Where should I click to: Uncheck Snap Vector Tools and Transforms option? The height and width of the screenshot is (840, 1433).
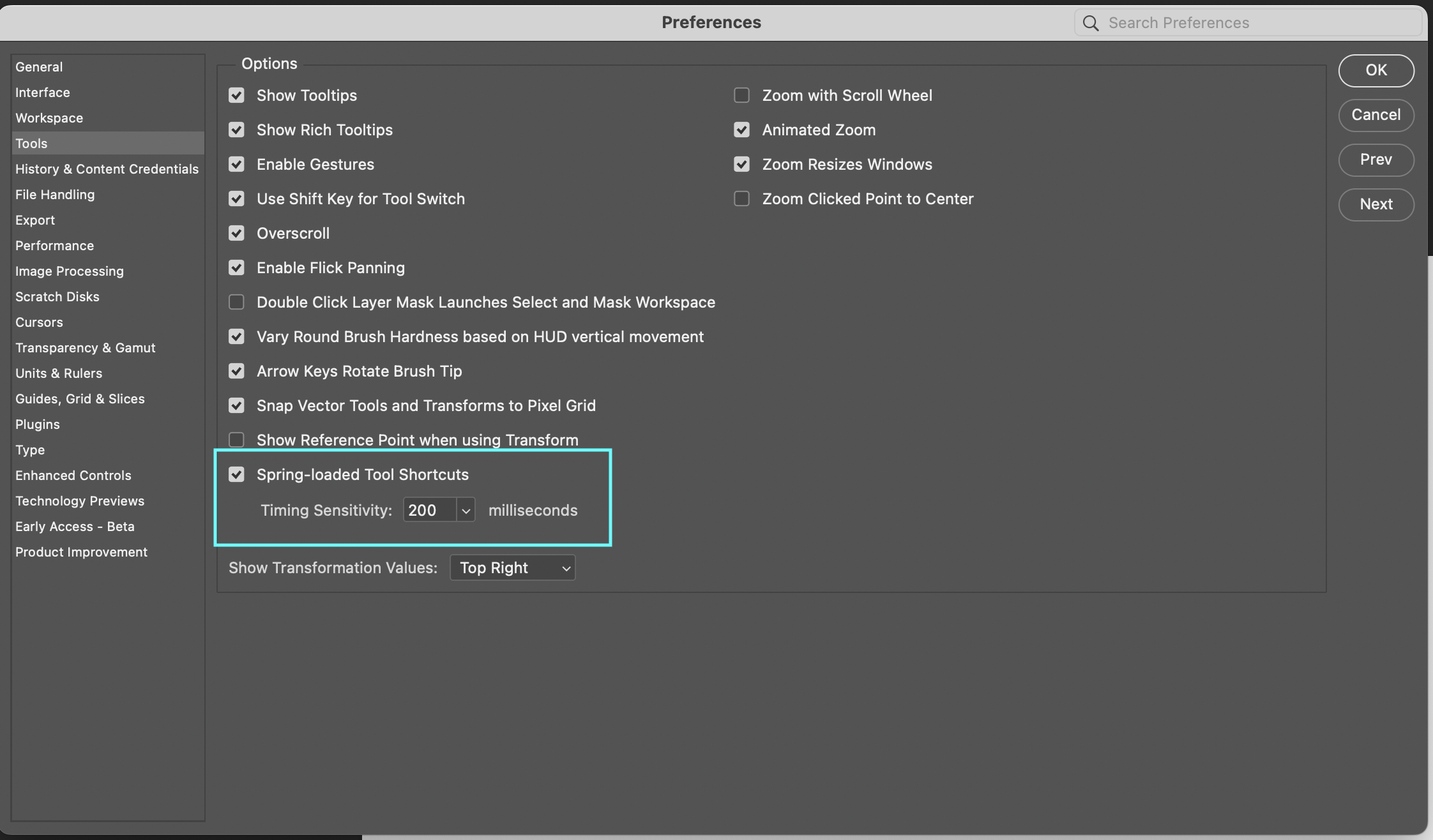[236, 405]
